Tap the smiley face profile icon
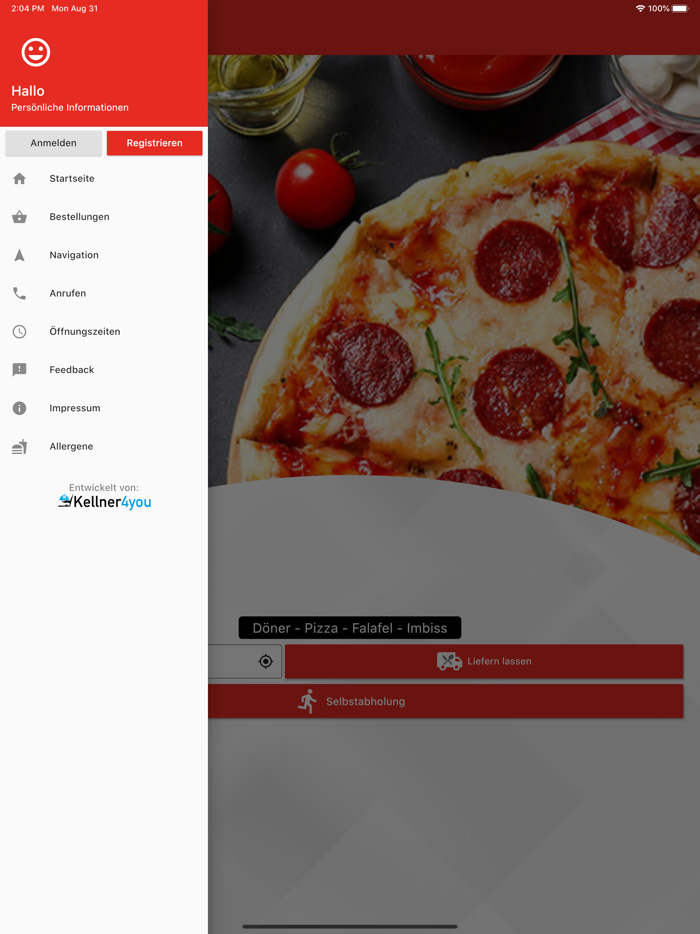Image resolution: width=700 pixels, height=934 pixels. (36, 52)
